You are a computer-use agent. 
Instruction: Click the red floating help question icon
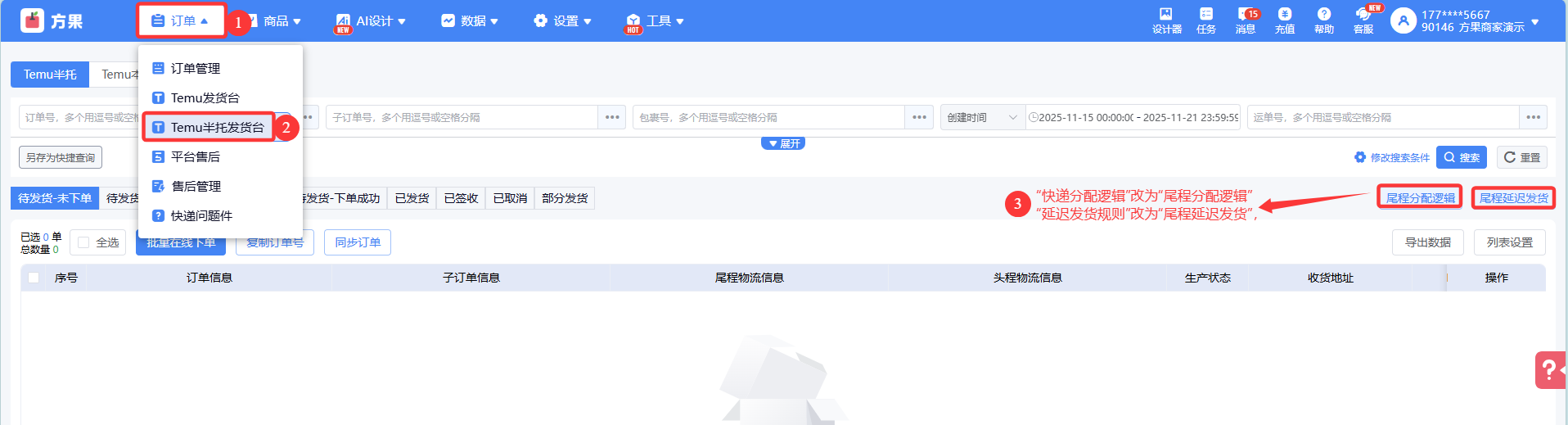[x=1550, y=370]
